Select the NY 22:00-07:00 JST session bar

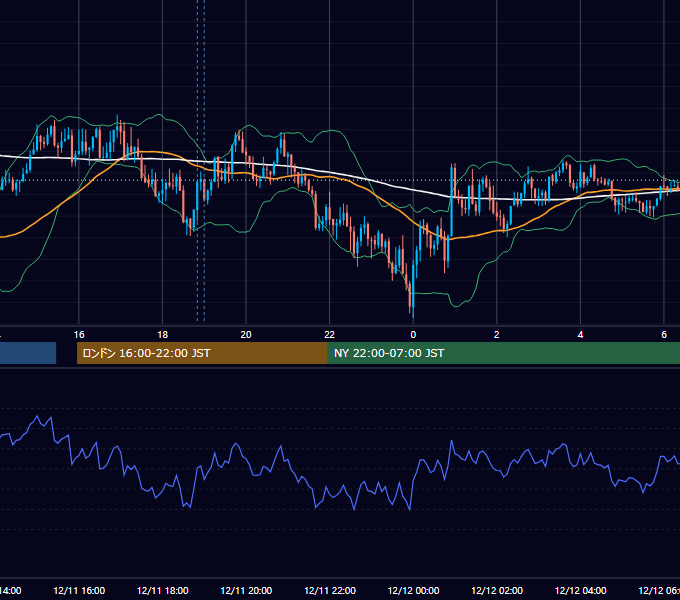click(504, 353)
